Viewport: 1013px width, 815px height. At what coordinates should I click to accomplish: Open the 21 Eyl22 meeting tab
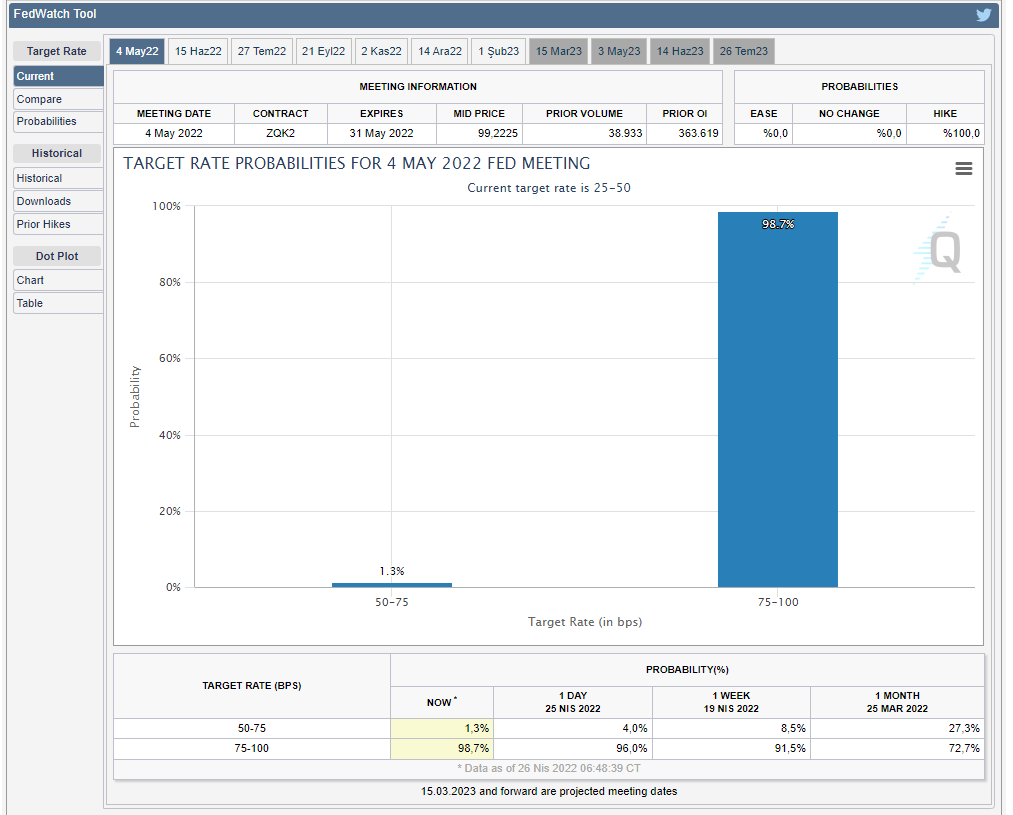(324, 51)
